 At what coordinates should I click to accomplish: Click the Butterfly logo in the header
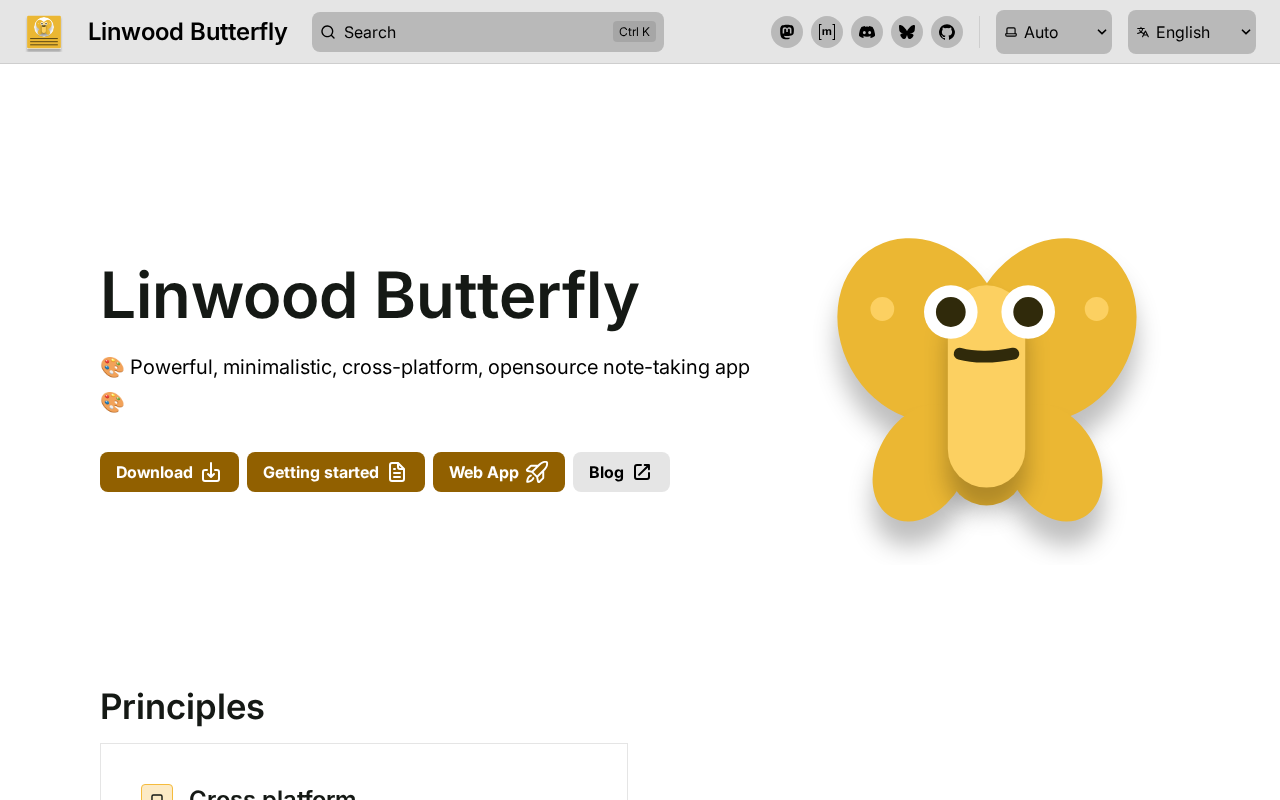coord(44,32)
